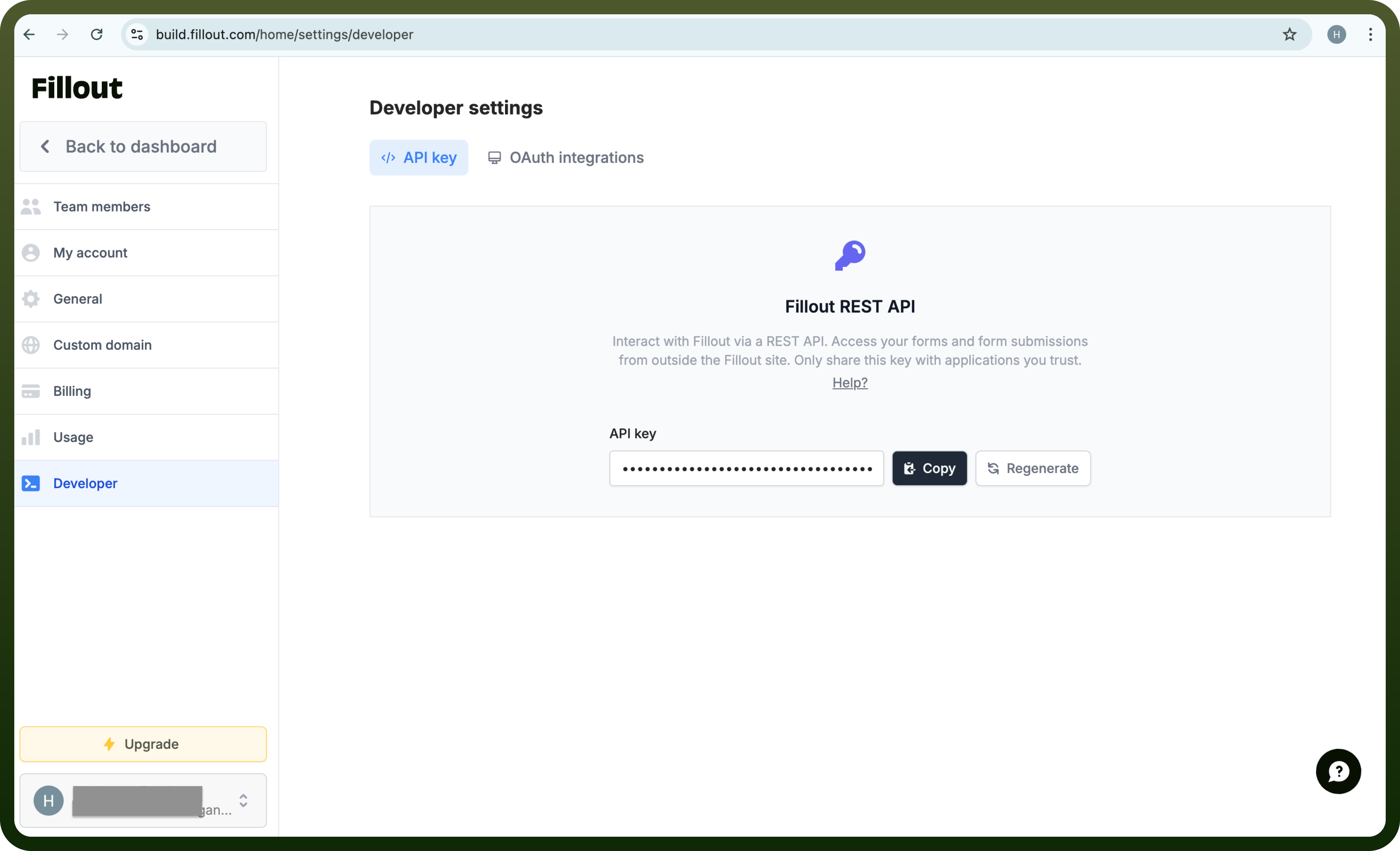Viewport: 1400px width, 851px height.
Task: Open the Chrome profile avatar
Action: (x=1336, y=35)
